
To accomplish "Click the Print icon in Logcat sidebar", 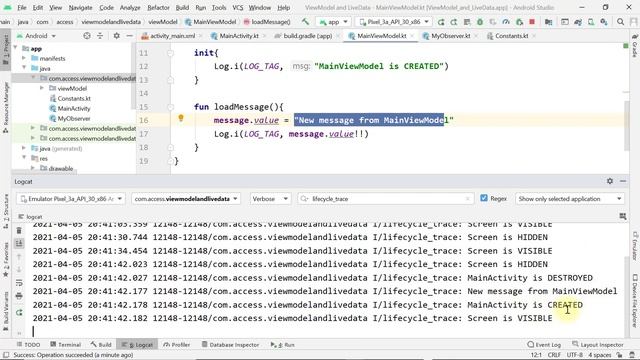I will pyautogui.click(x=19, y=296).
